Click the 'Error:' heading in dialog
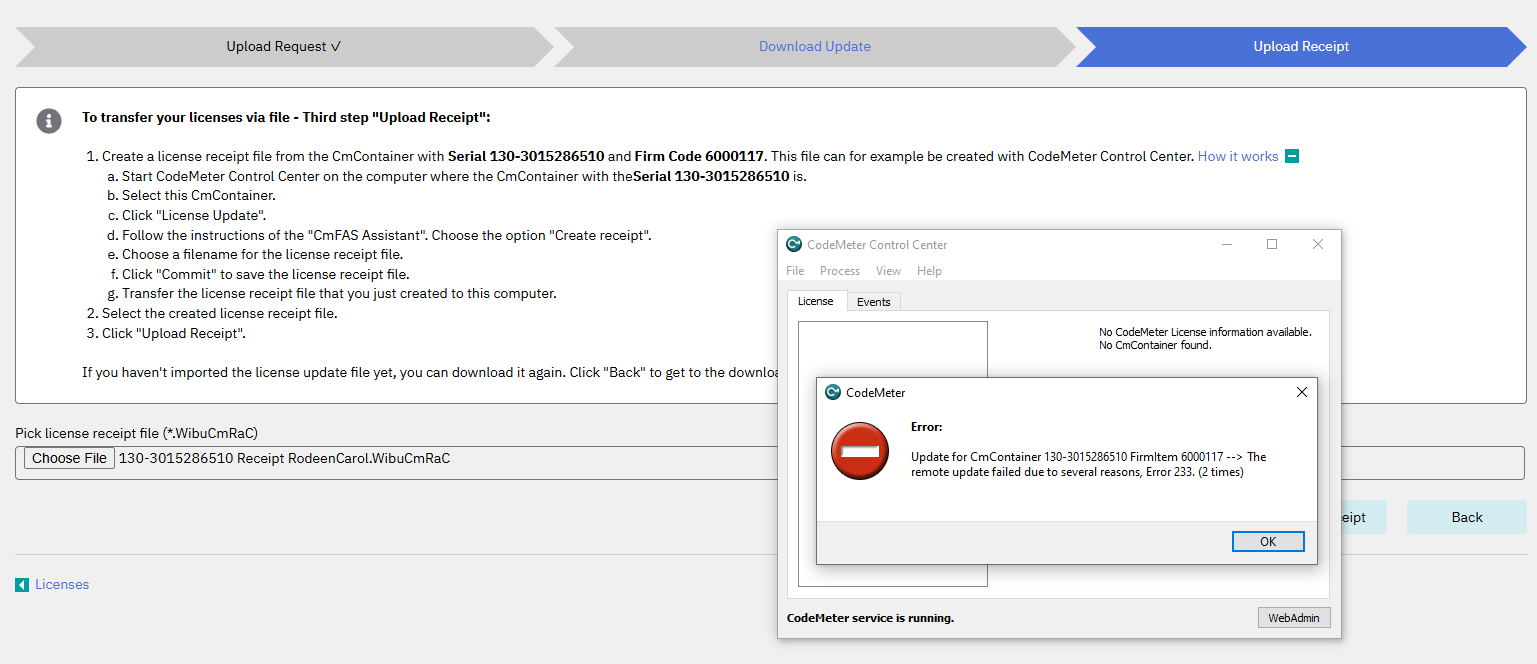This screenshot has width=1537, height=664. point(927,427)
